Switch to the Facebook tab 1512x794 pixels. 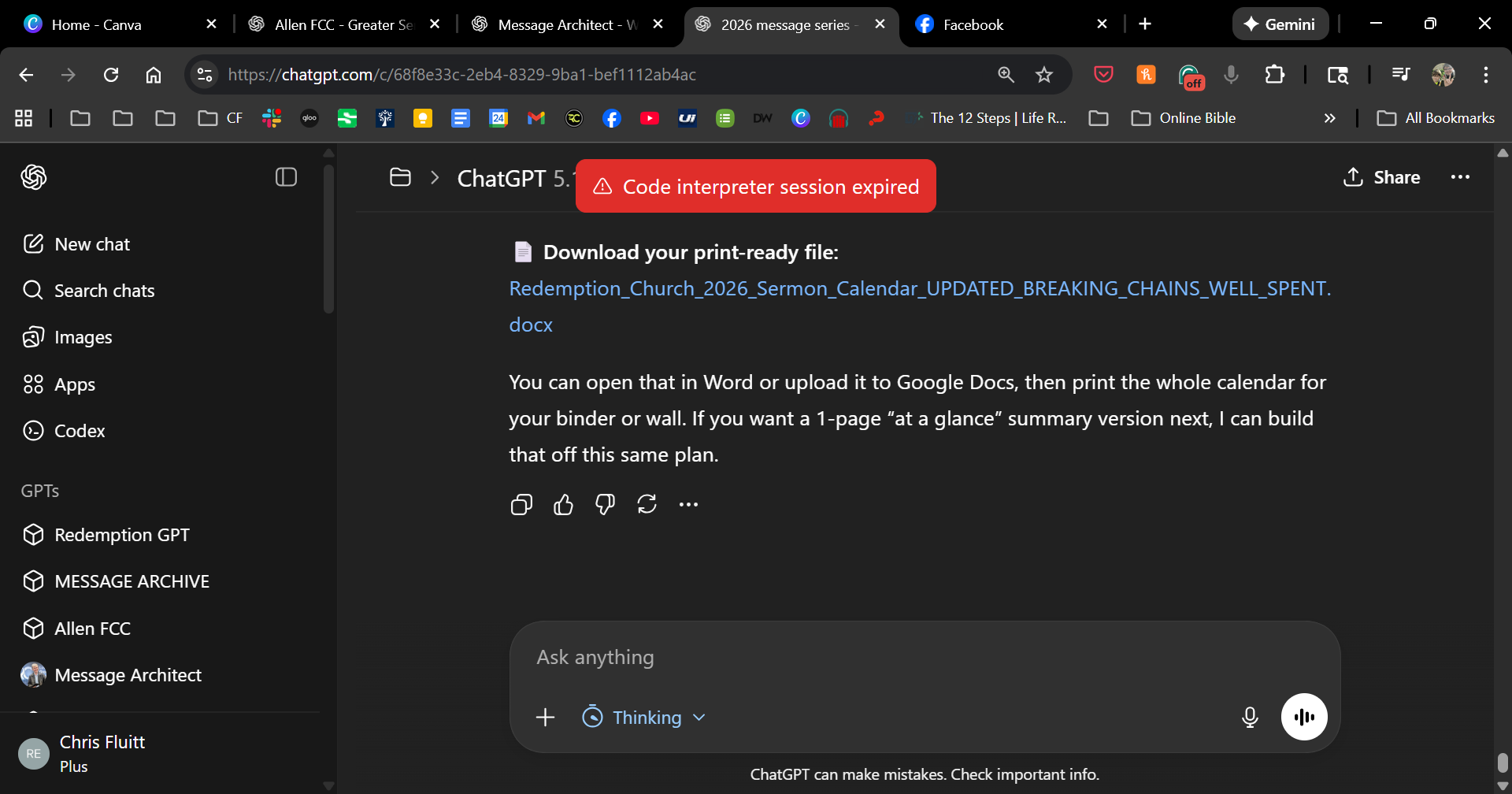click(x=973, y=24)
